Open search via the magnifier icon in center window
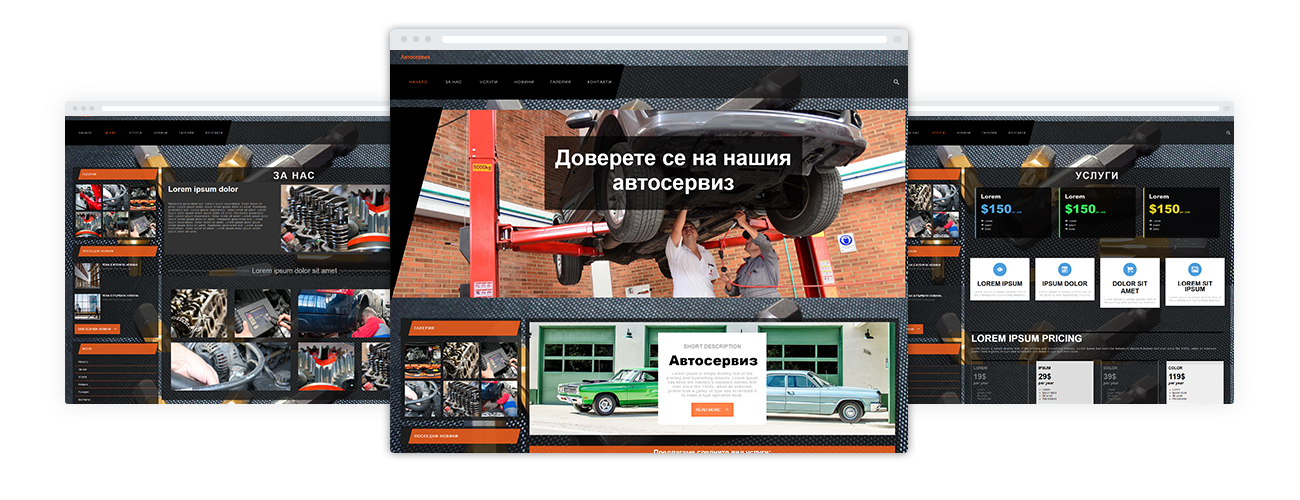The height and width of the screenshot is (500, 1300). coord(896,82)
